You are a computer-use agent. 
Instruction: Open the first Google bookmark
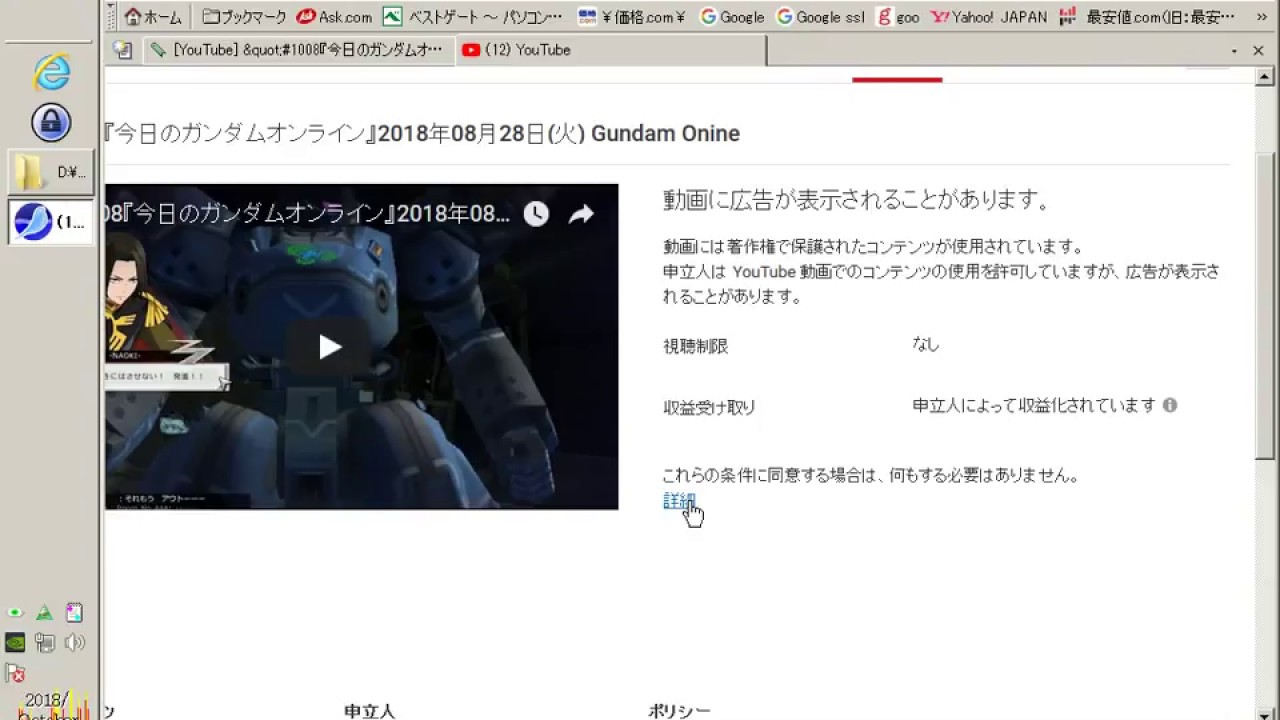coord(732,17)
